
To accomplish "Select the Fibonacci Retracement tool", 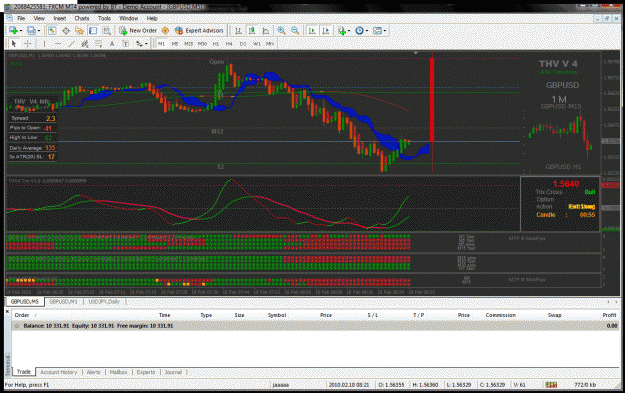I will (x=98, y=44).
